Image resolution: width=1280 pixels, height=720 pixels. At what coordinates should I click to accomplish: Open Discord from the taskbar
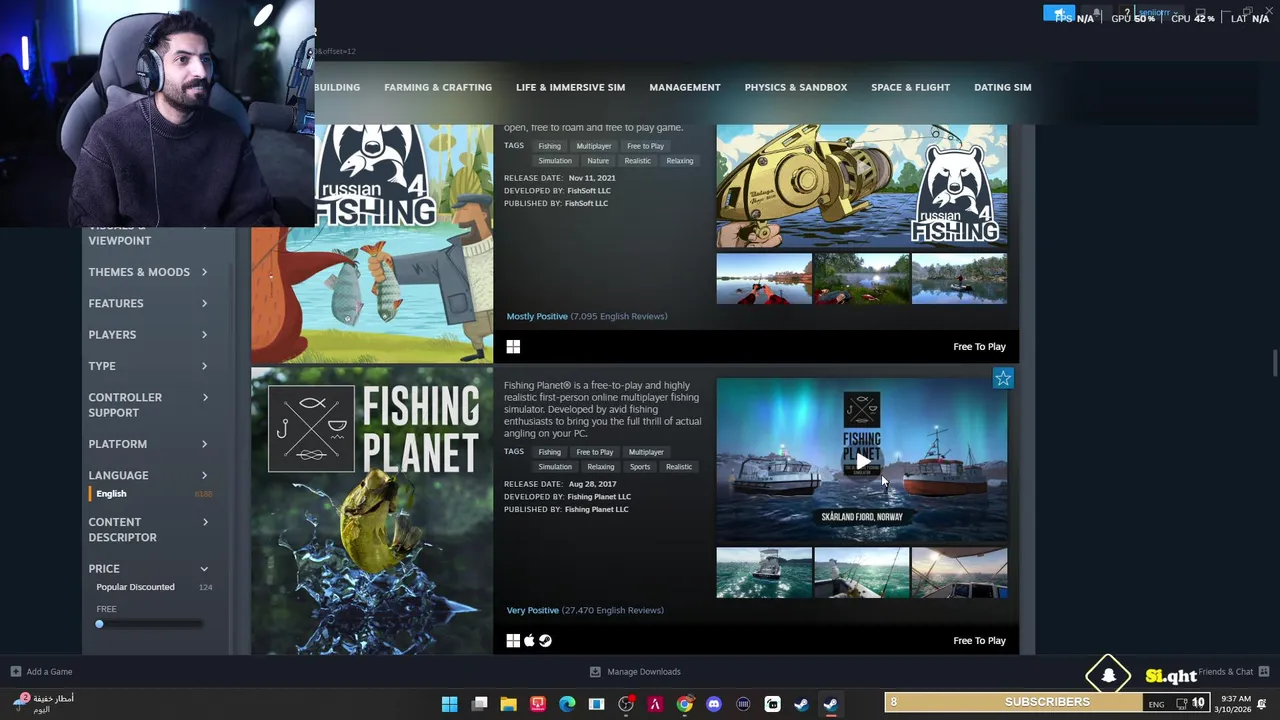point(713,704)
